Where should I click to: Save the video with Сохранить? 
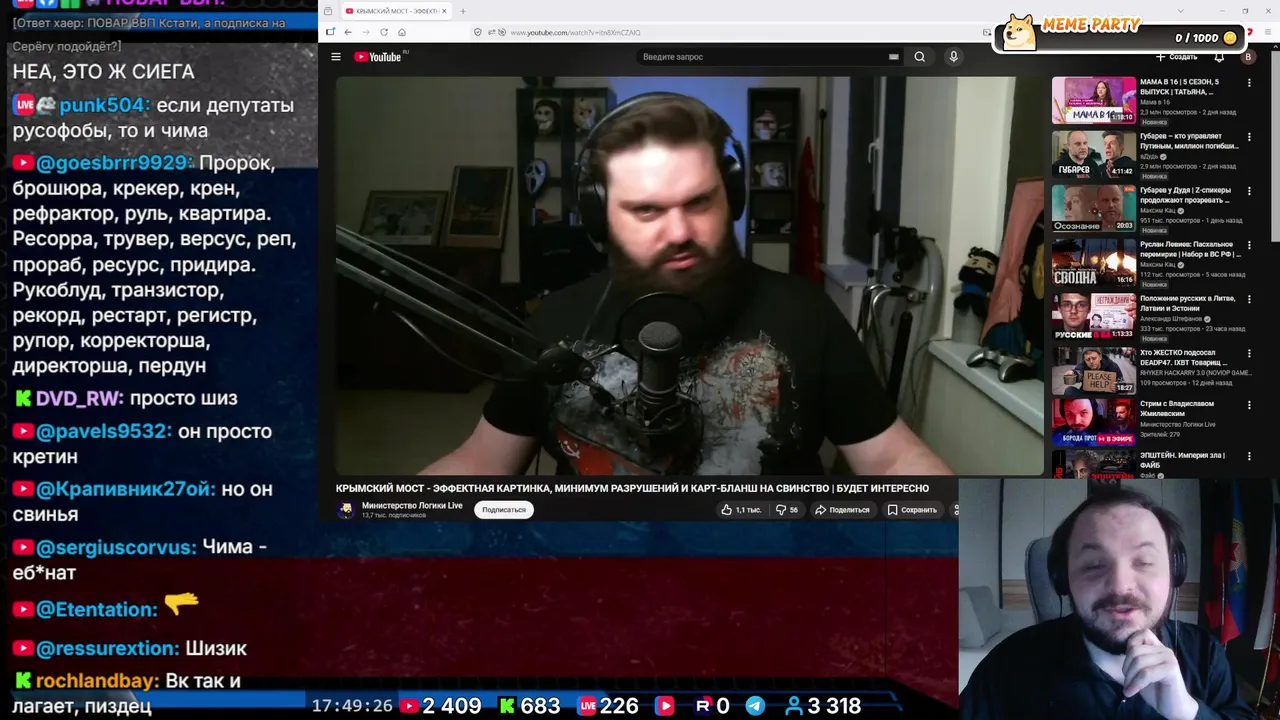coord(912,510)
